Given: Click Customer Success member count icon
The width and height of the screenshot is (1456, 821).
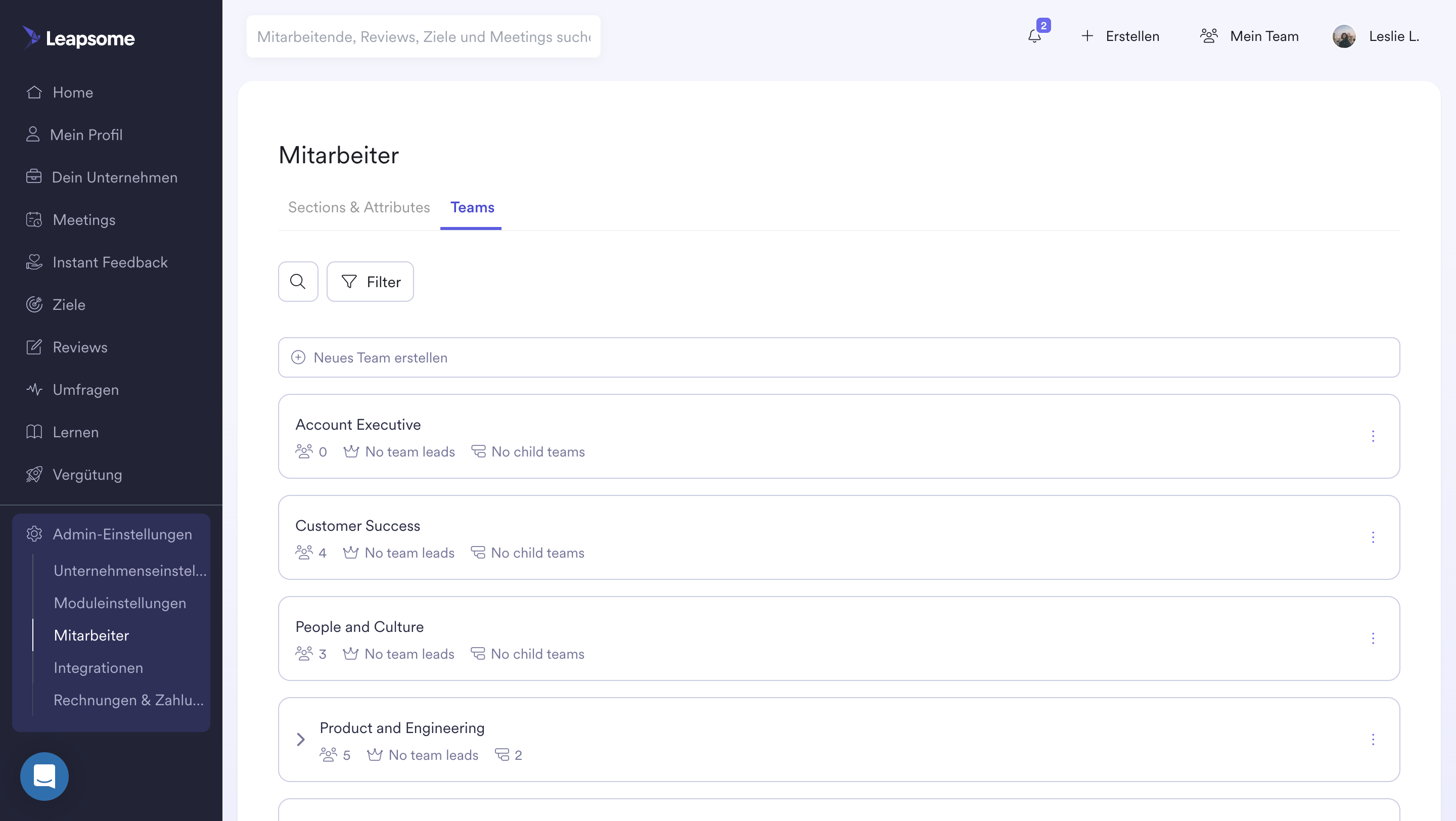Looking at the screenshot, I should 304,553.
